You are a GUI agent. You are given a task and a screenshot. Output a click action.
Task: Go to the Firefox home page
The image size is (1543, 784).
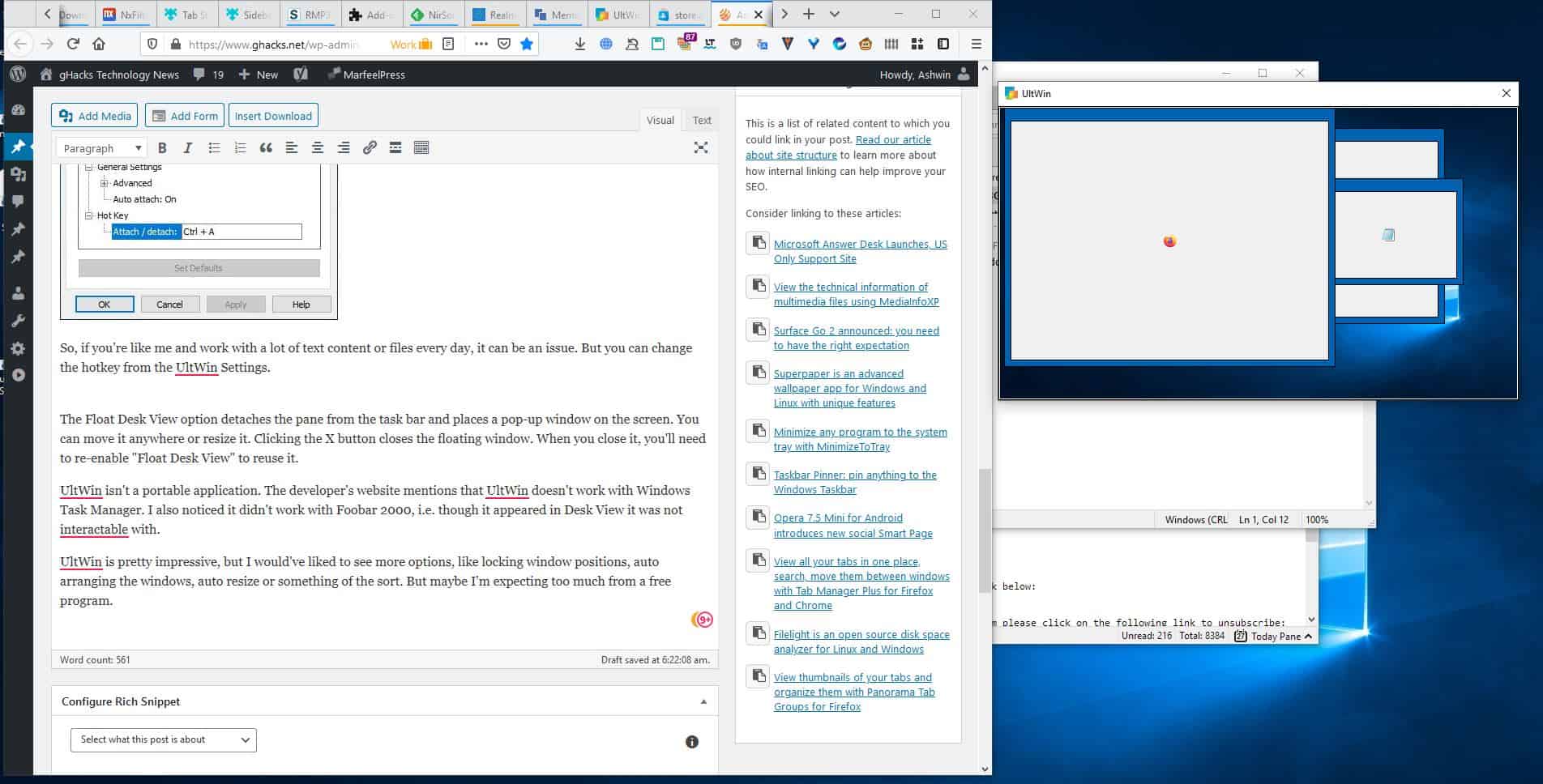pos(99,44)
